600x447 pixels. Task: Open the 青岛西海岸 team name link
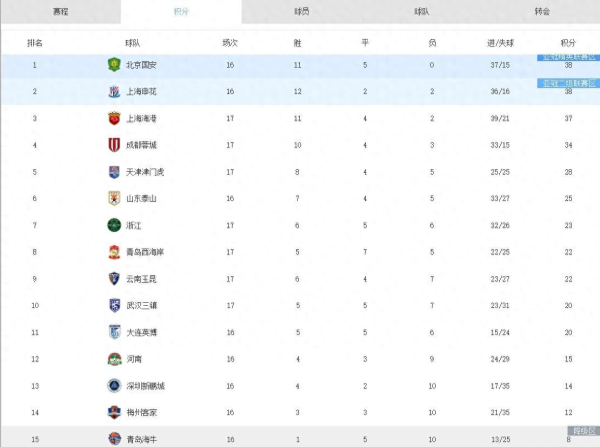pyautogui.click(x=145, y=252)
